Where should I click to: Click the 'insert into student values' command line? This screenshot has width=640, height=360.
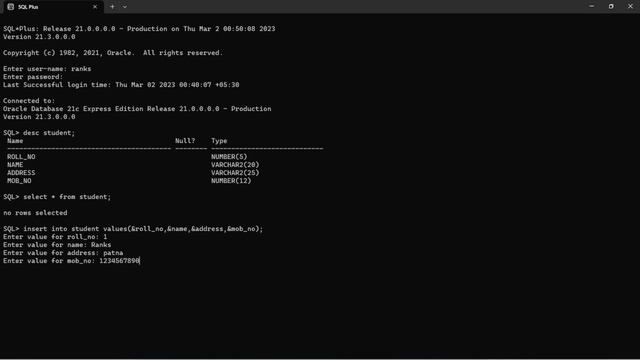click(133, 229)
